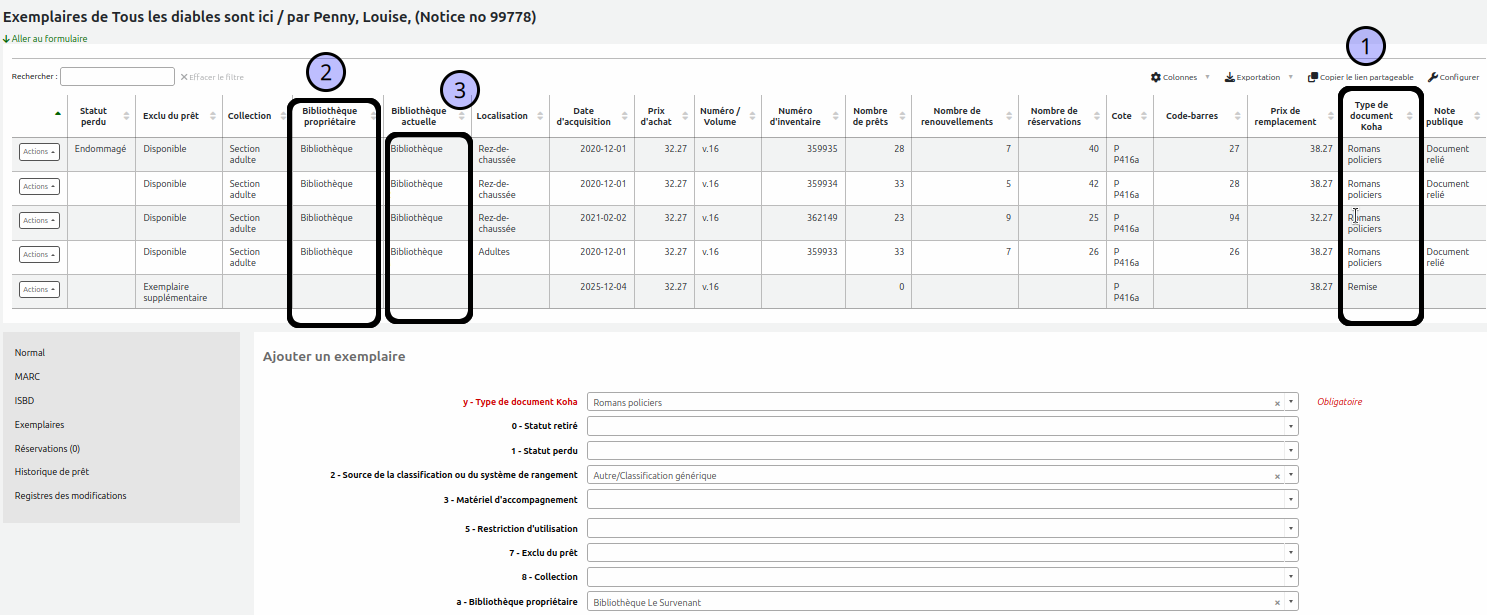Open Réservations (0) in side menu
The height and width of the screenshot is (615, 1487).
47,449
